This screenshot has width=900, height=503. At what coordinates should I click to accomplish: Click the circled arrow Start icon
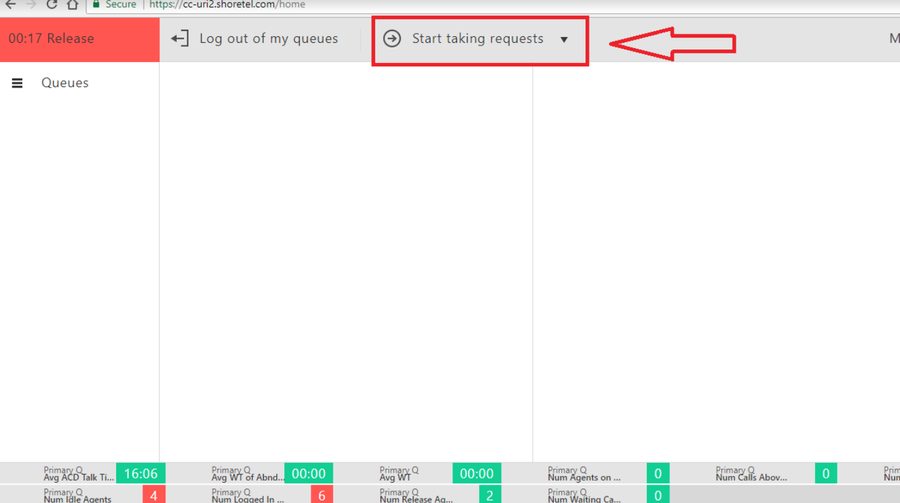392,38
